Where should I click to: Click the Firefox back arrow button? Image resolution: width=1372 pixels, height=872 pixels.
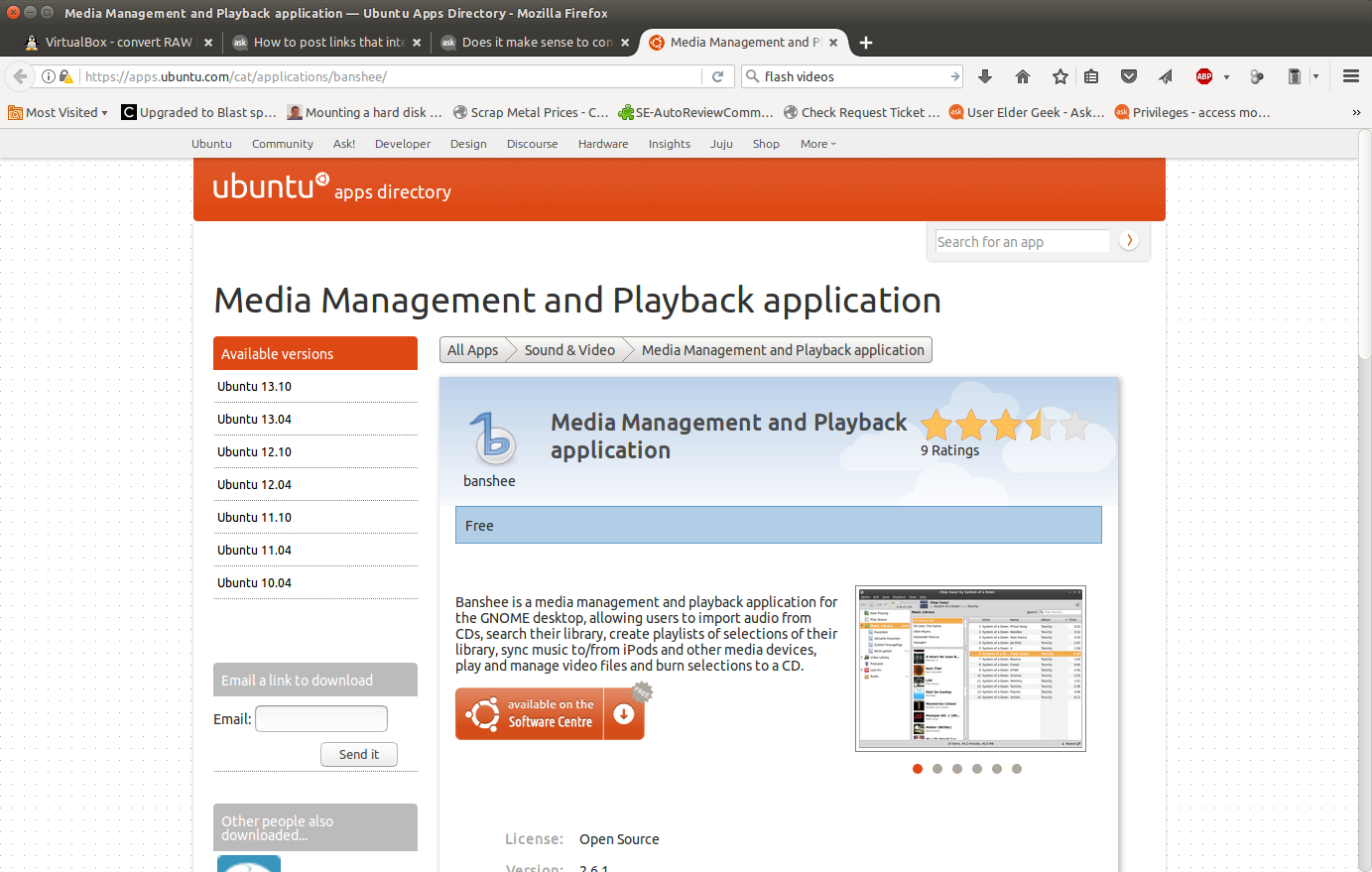click(20, 76)
